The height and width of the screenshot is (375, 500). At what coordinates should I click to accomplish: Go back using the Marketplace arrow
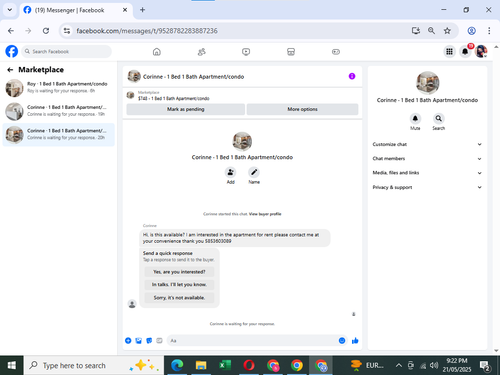[x=10, y=70]
